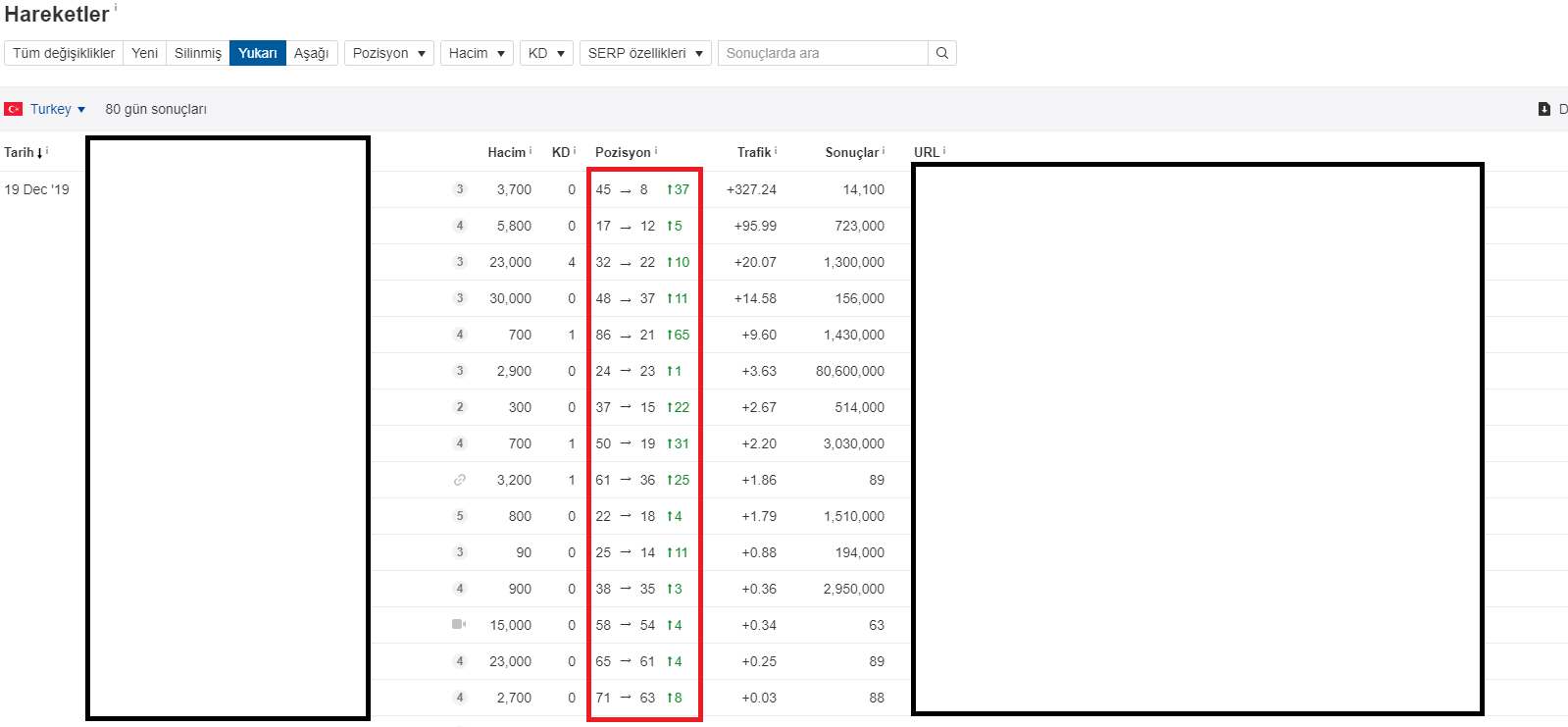This screenshot has width=1568, height=727.
Task: Select the Yukarı filter toggle
Action: point(258,53)
